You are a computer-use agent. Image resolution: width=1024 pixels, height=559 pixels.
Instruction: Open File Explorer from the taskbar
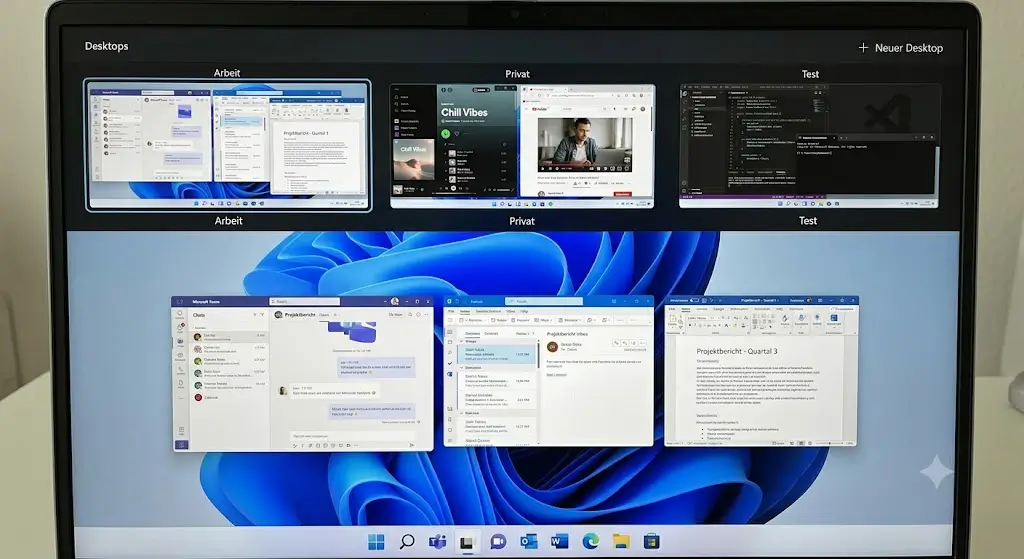click(x=621, y=541)
